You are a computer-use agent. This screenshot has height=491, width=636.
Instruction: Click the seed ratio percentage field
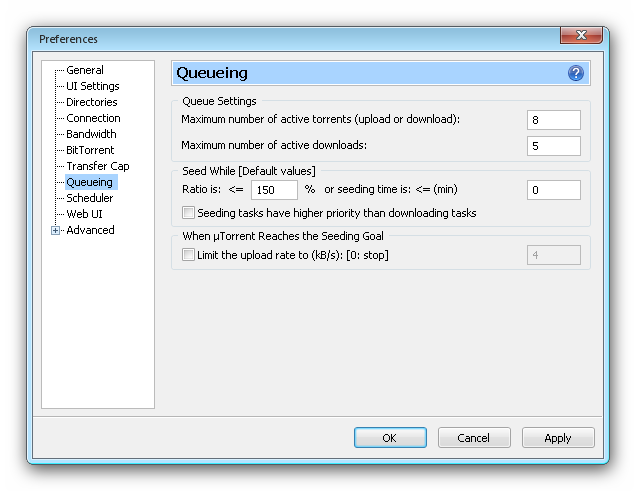[274, 190]
